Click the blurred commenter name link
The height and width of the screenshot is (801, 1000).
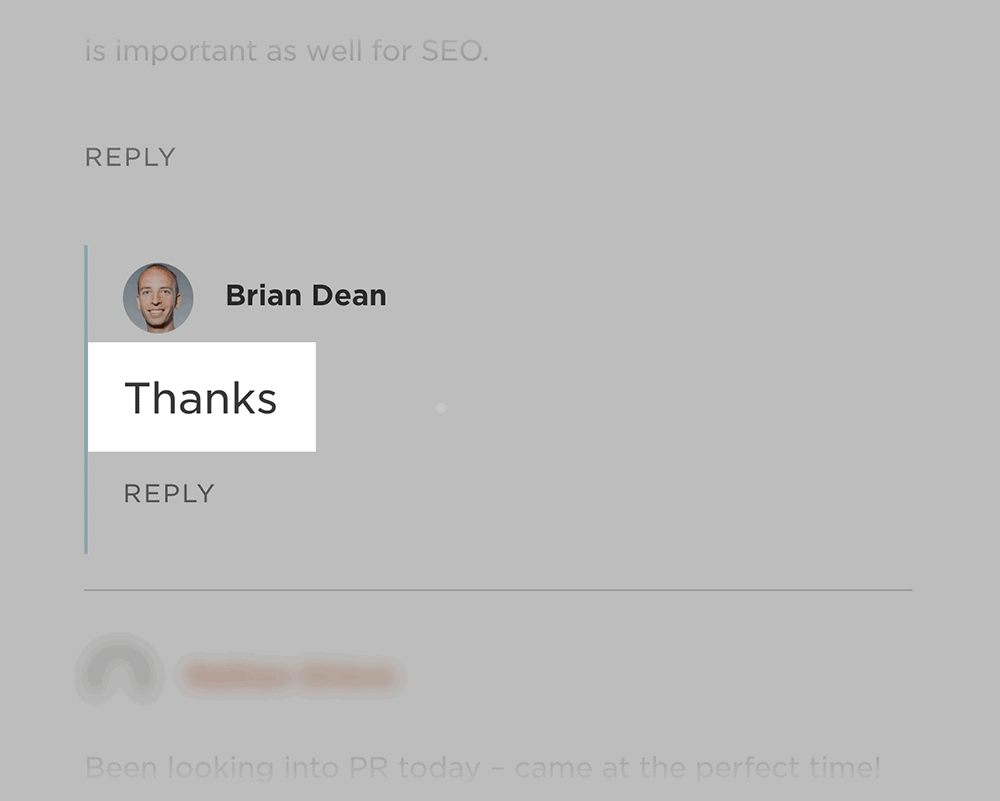coord(290,675)
